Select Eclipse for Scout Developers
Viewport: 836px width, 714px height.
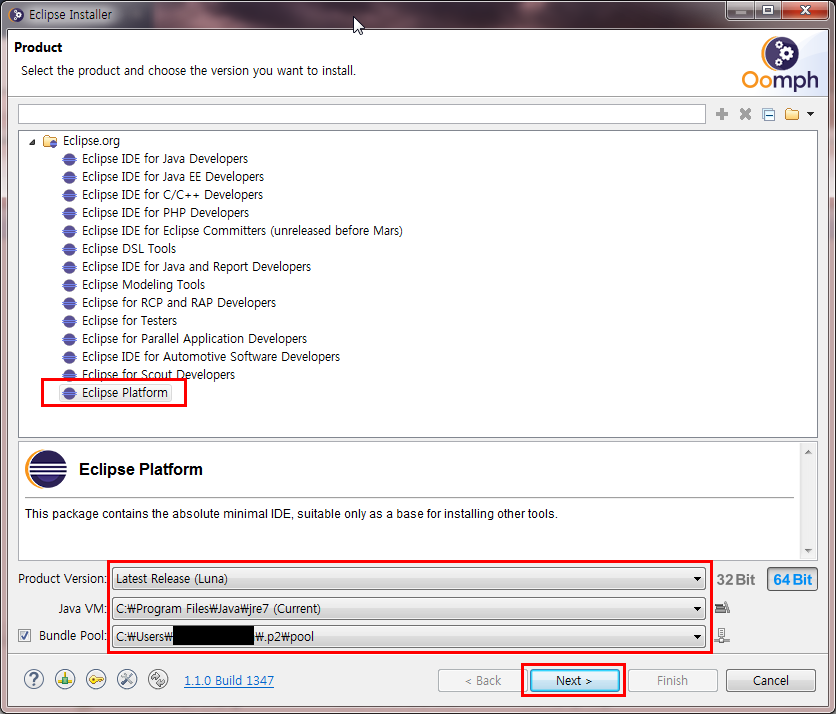click(x=158, y=375)
